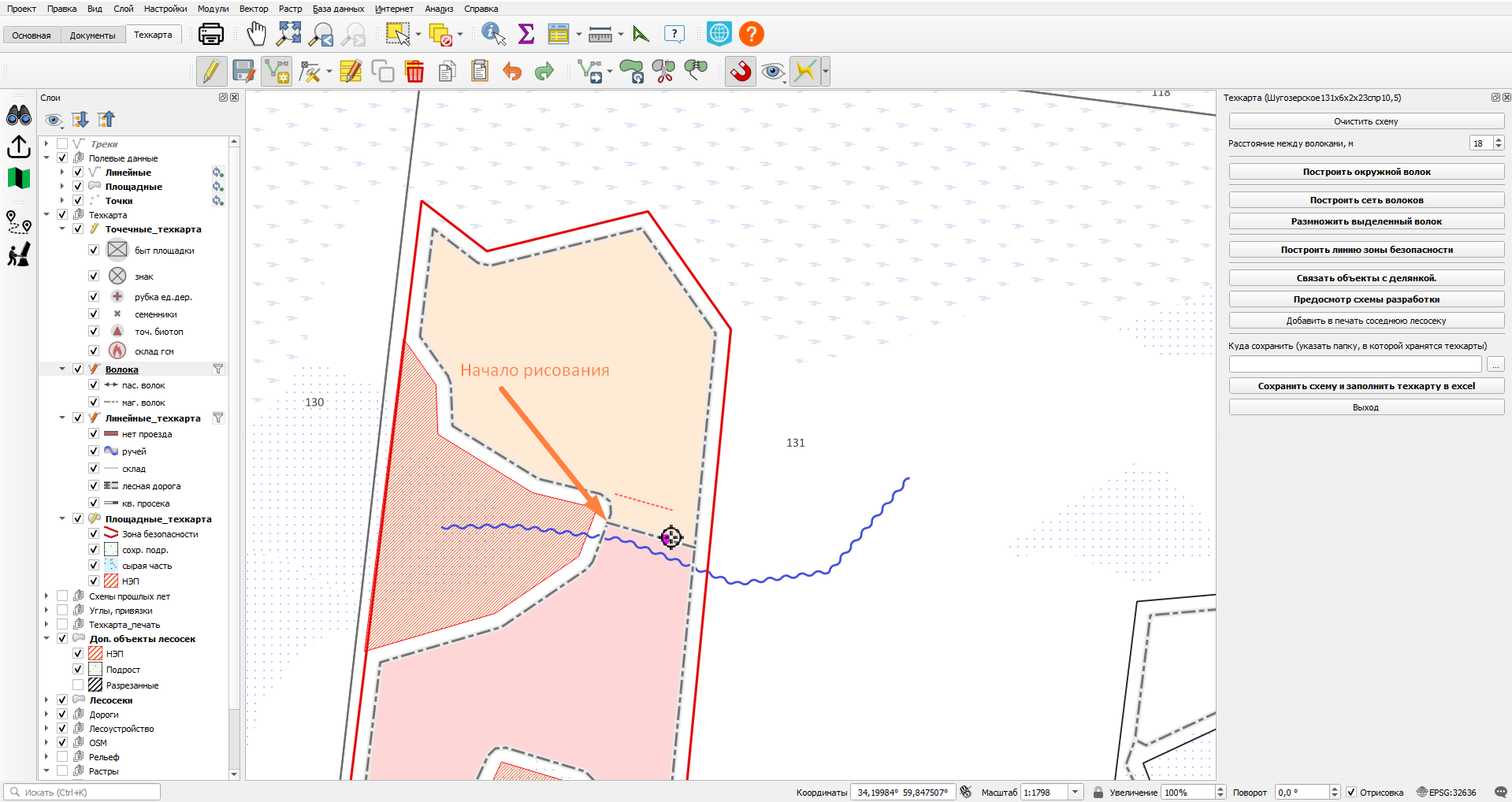Click the forester figure icon in sidebar
This screenshot has height=802, width=1512.
[x=19, y=254]
